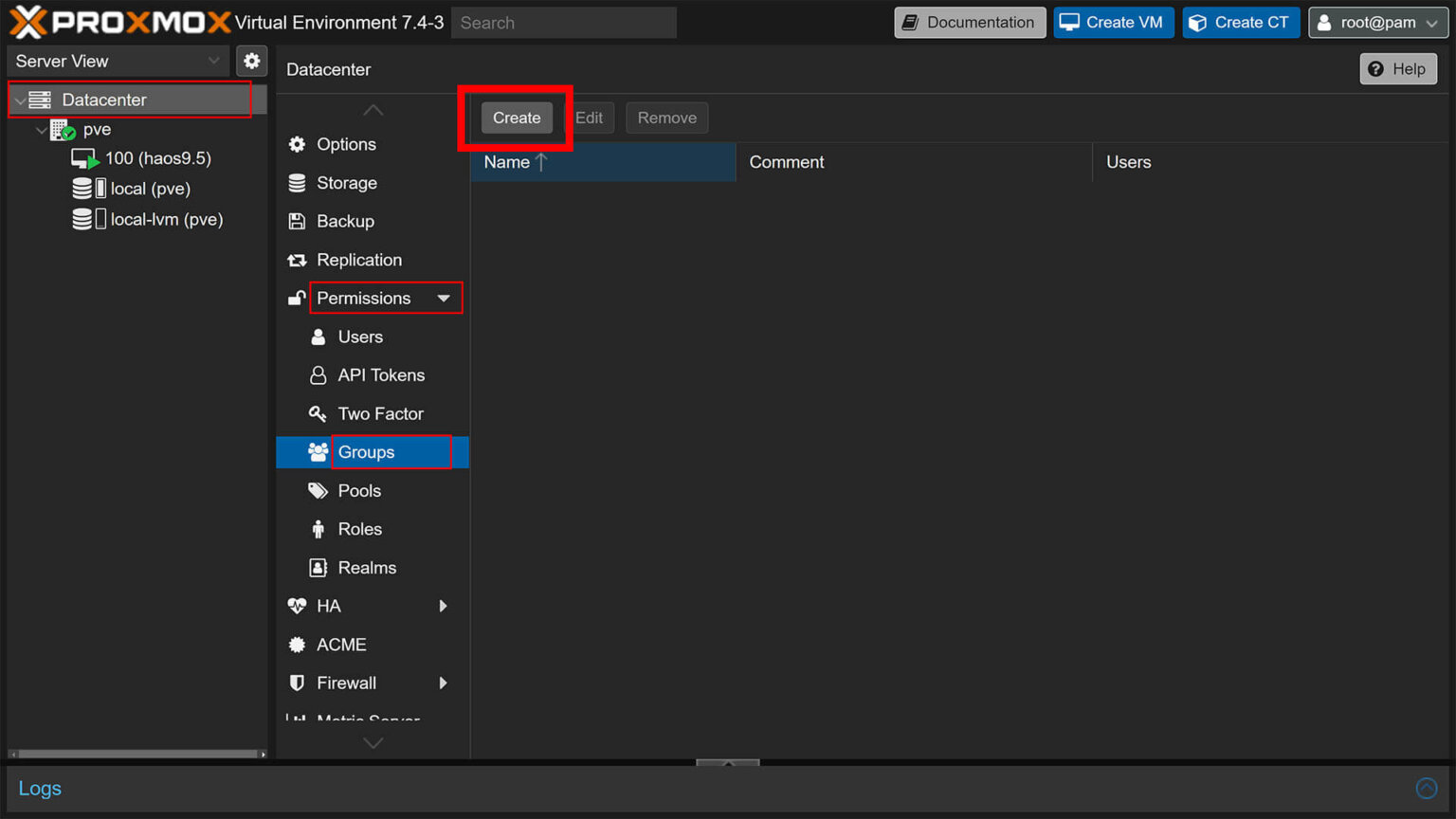Collapse the Permissions submenu arrow

click(x=444, y=298)
